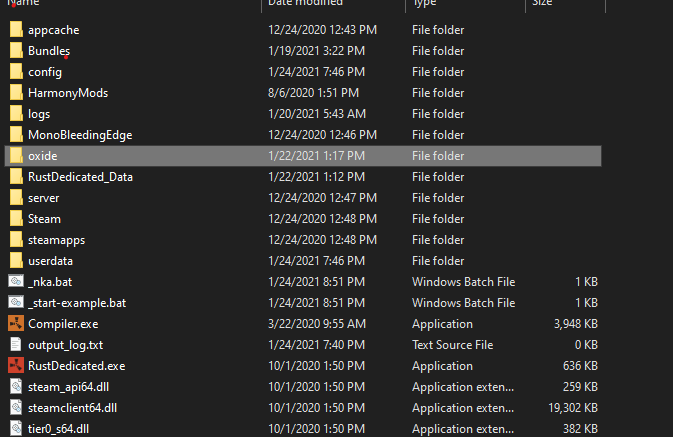
Task: Click the output_log.txt text file icon
Action: 16,345
